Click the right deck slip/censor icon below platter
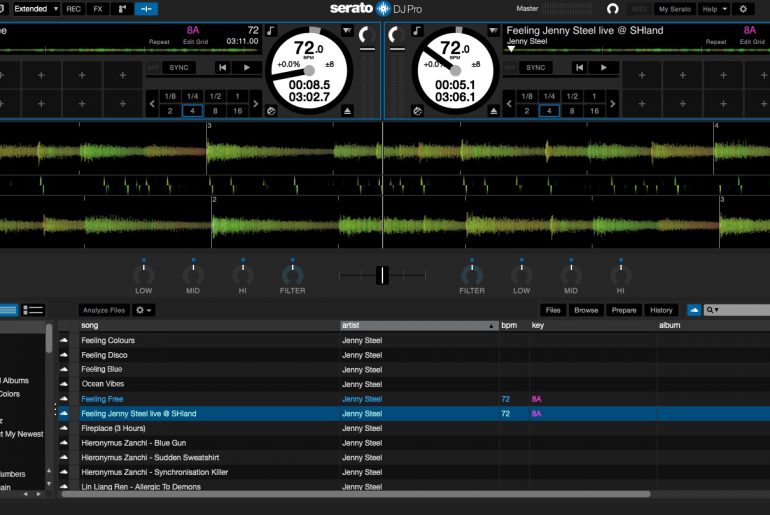 point(417,111)
